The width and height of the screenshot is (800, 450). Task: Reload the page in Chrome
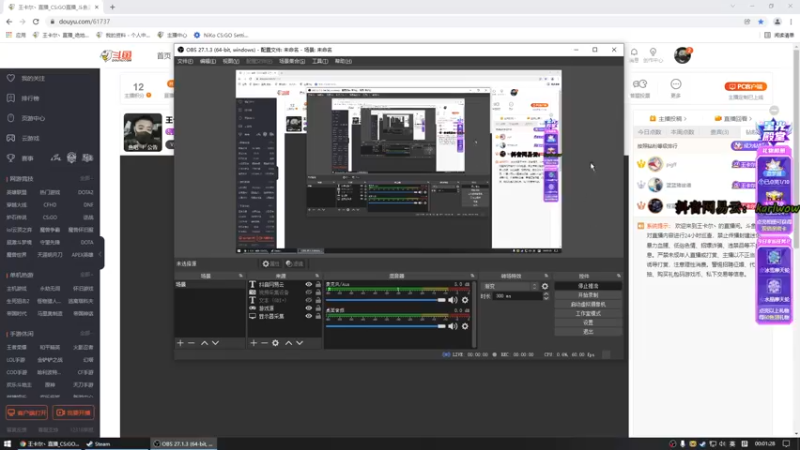coord(36,21)
